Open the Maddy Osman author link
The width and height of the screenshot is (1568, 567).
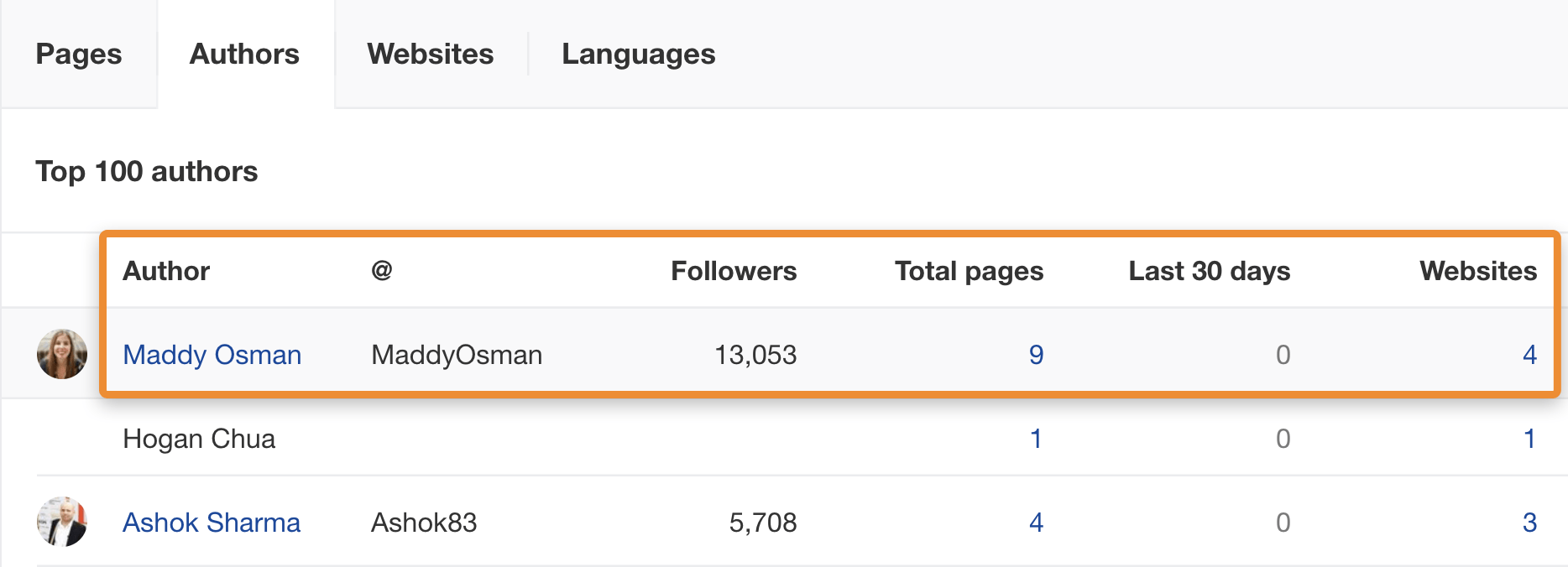click(212, 355)
